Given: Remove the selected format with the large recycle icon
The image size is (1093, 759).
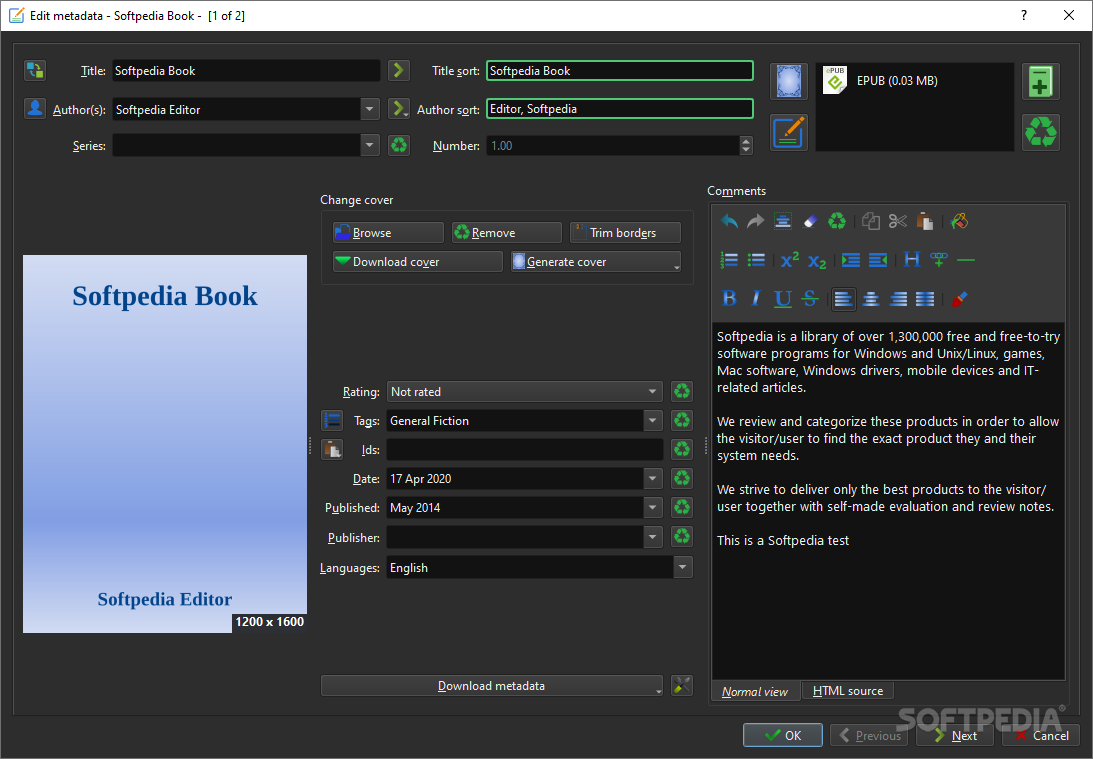Looking at the screenshot, I should [1041, 132].
